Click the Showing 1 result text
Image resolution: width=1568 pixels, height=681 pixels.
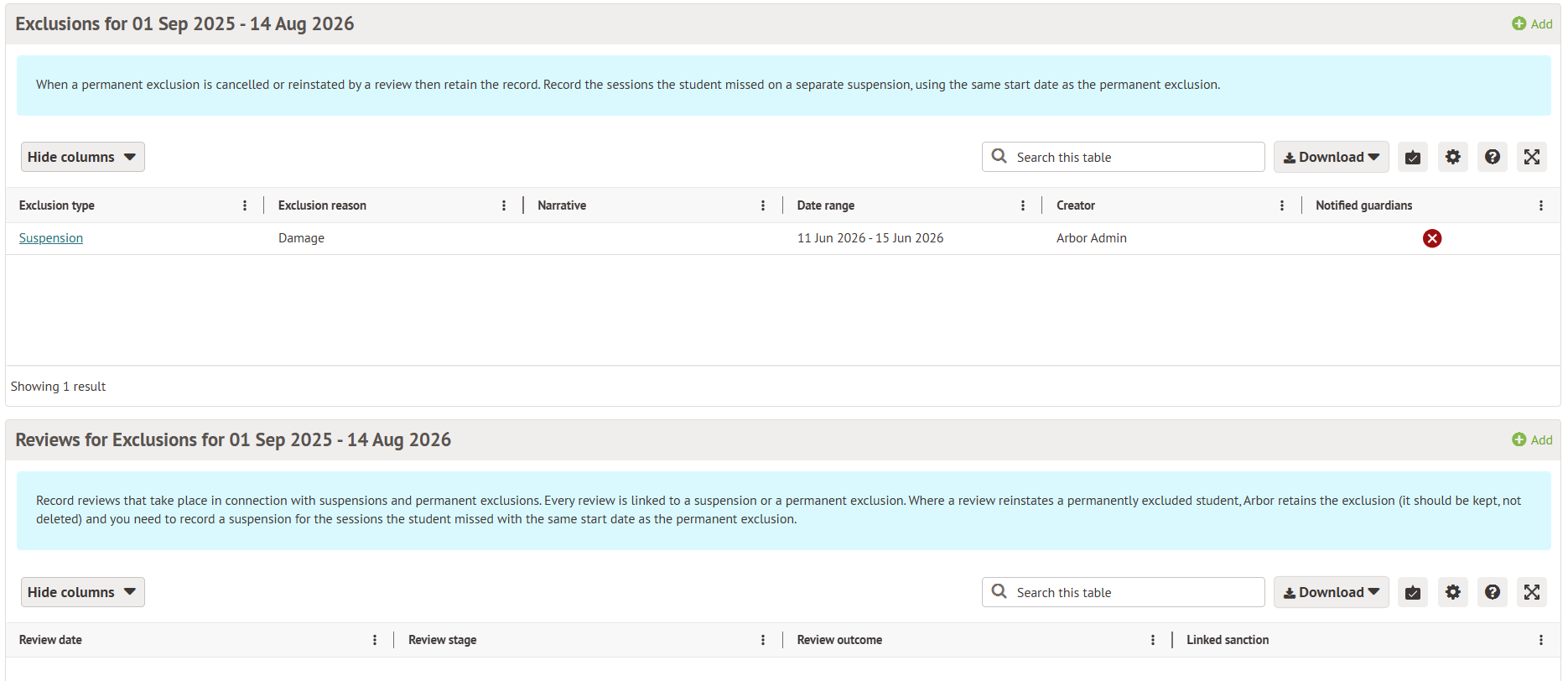tap(58, 387)
